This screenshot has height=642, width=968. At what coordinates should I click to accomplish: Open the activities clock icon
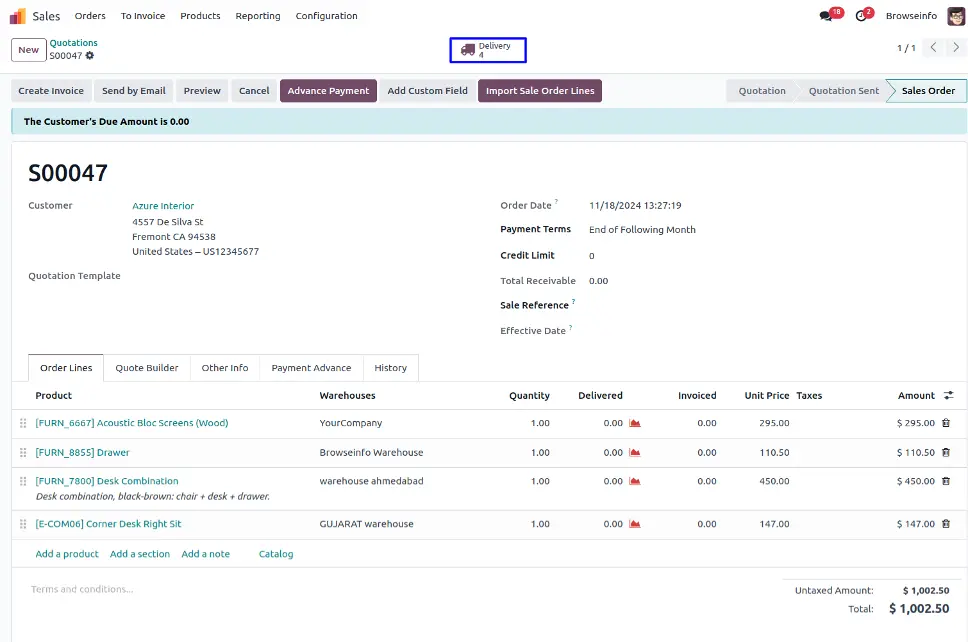coord(860,16)
